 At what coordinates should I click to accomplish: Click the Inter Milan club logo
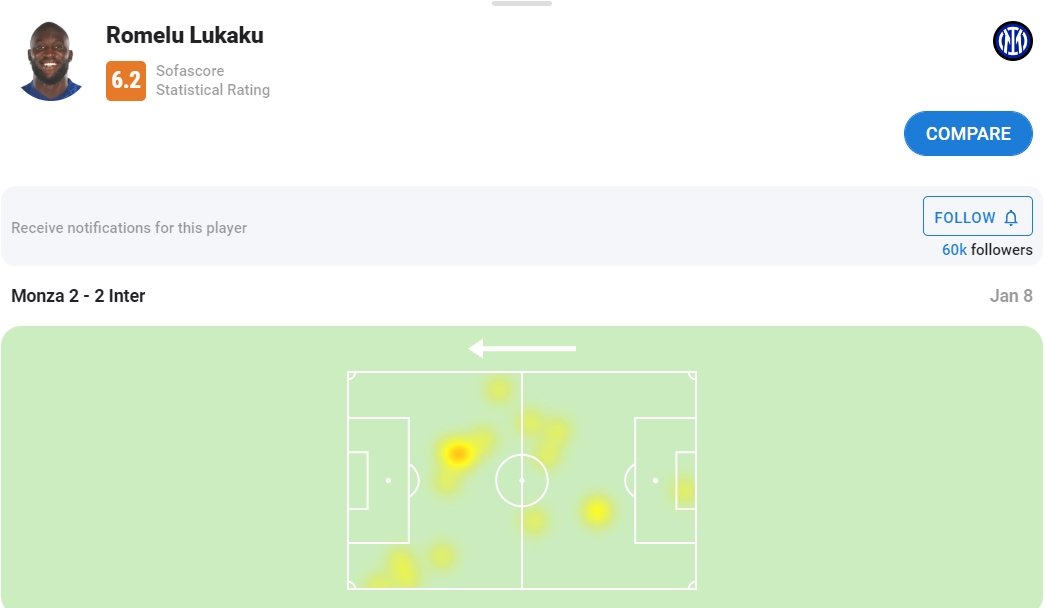[x=1012, y=41]
